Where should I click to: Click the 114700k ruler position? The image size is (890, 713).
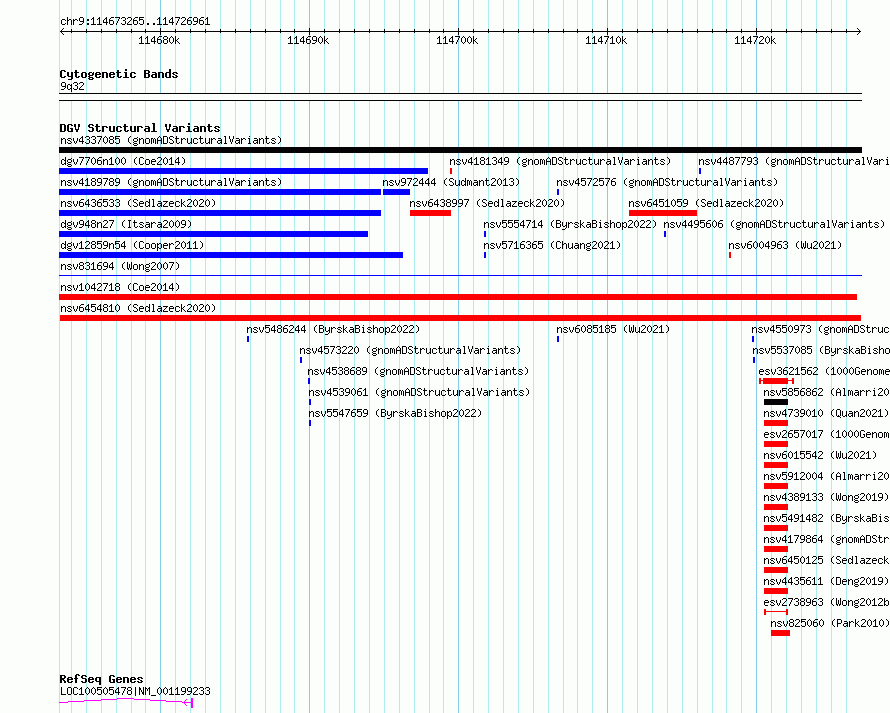tap(457, 40)
